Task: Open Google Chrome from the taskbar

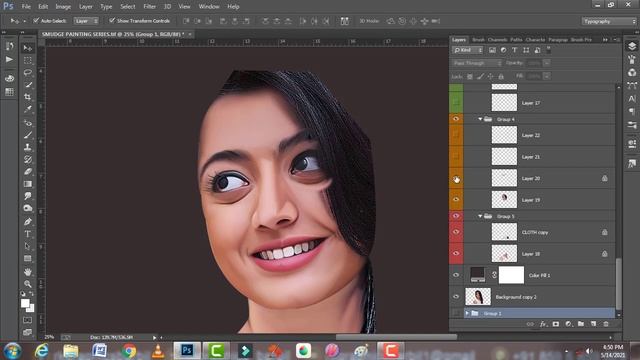Action: pos(129,351)
